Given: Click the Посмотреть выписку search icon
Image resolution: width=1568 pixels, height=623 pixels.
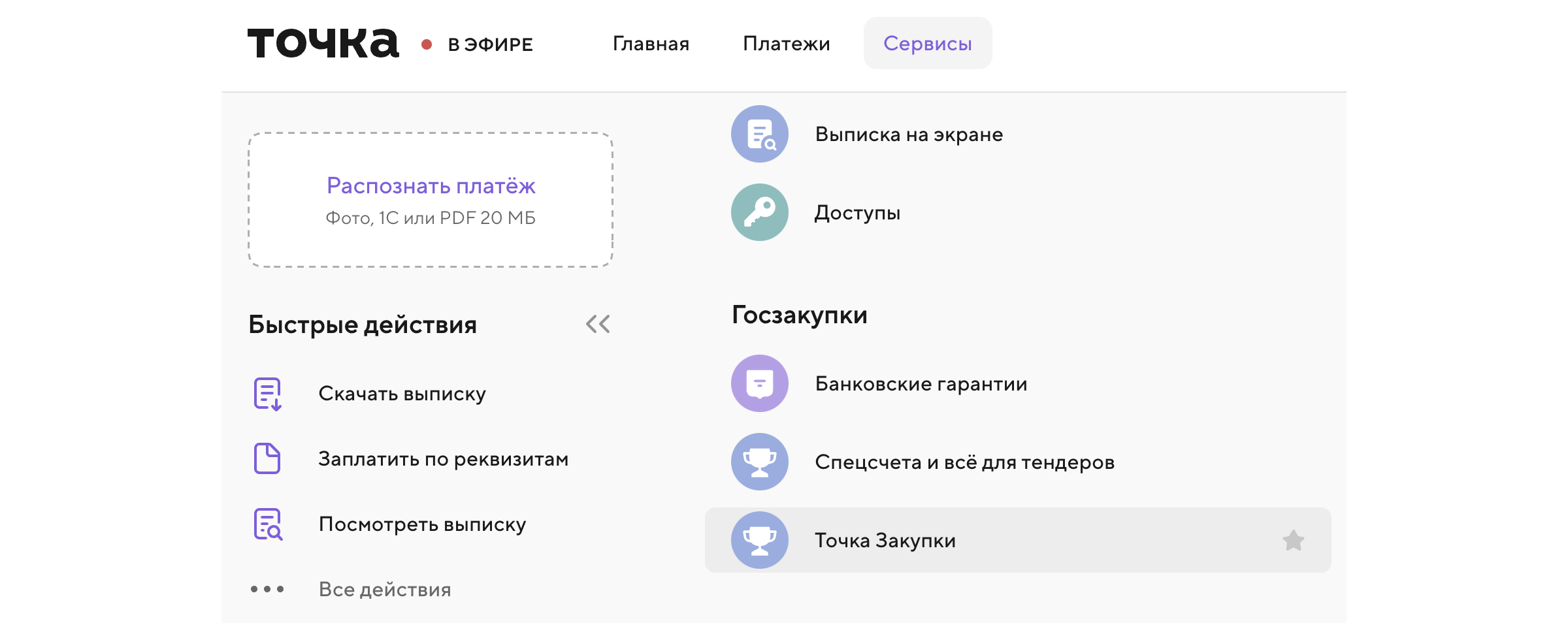Looking at the screenshot, I should point(267,524).
